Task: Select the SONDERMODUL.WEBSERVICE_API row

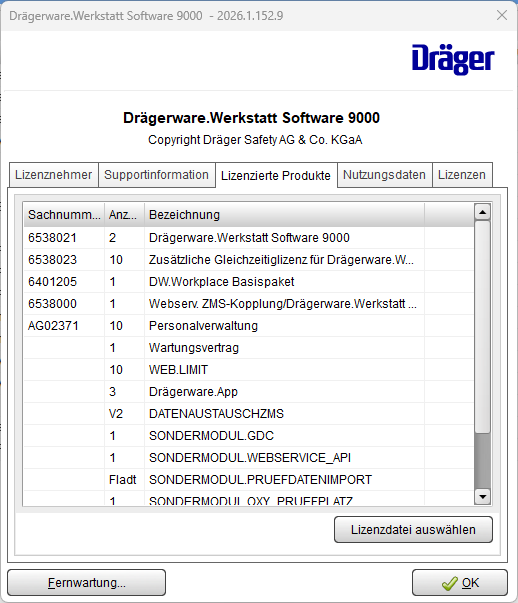Action: (x=248, y=458)
